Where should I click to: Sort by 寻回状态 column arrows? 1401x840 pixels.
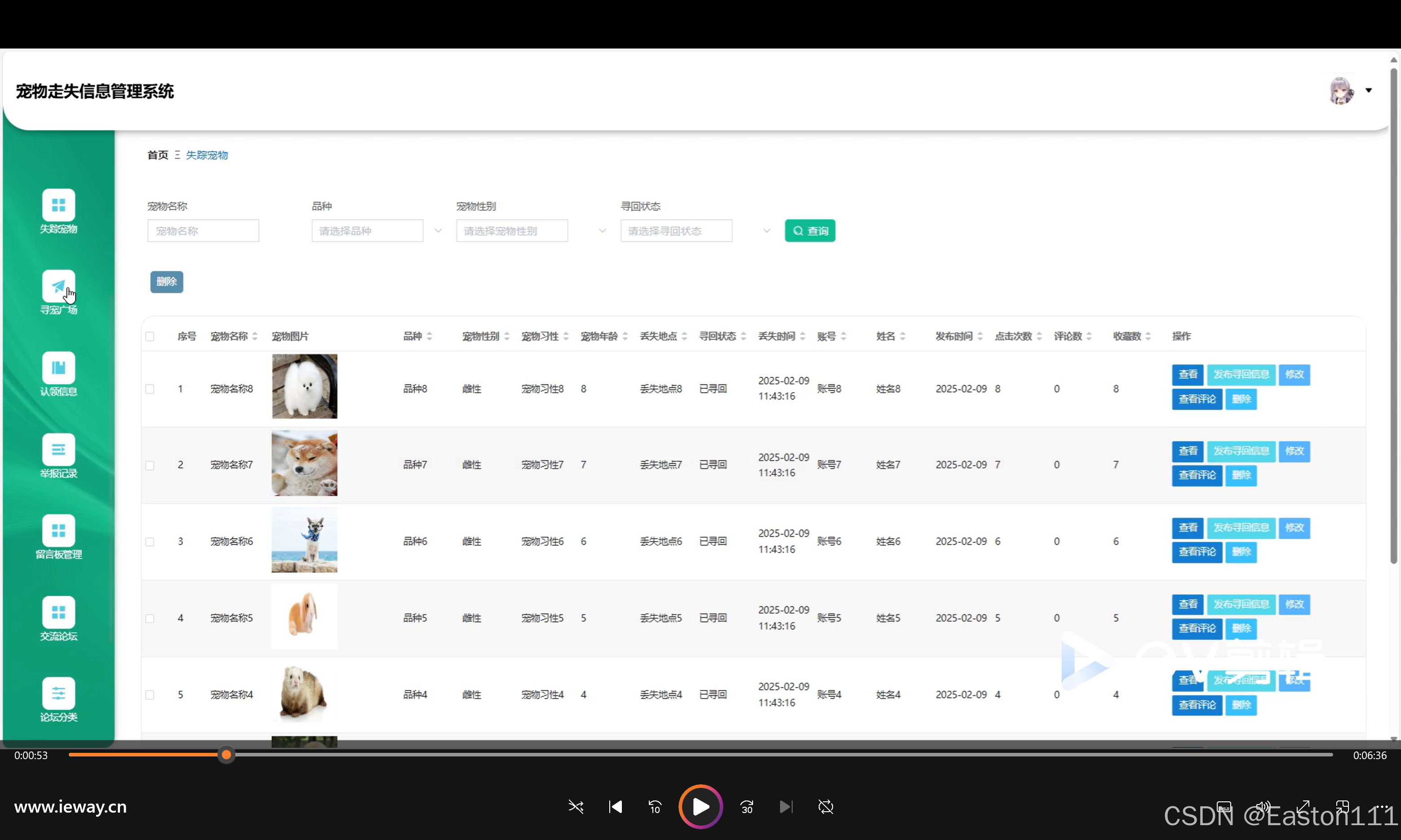tap(743, 336)
